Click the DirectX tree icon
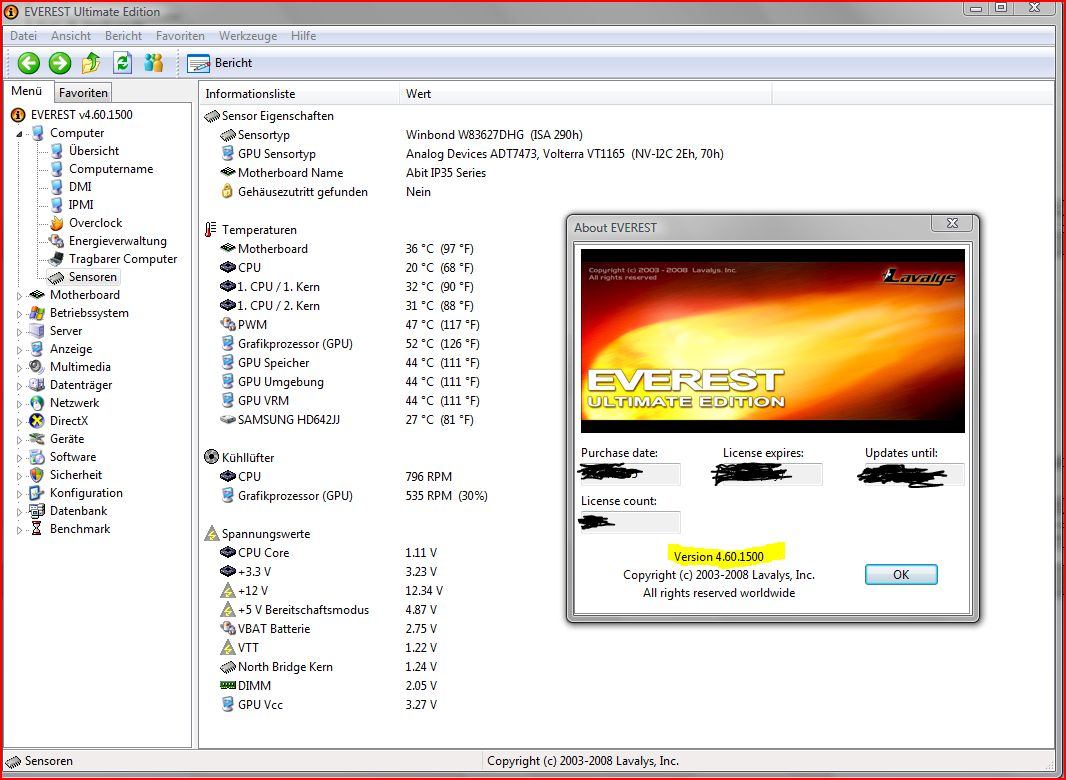Viewport: 1066px width, 780px height. point(37,421)
